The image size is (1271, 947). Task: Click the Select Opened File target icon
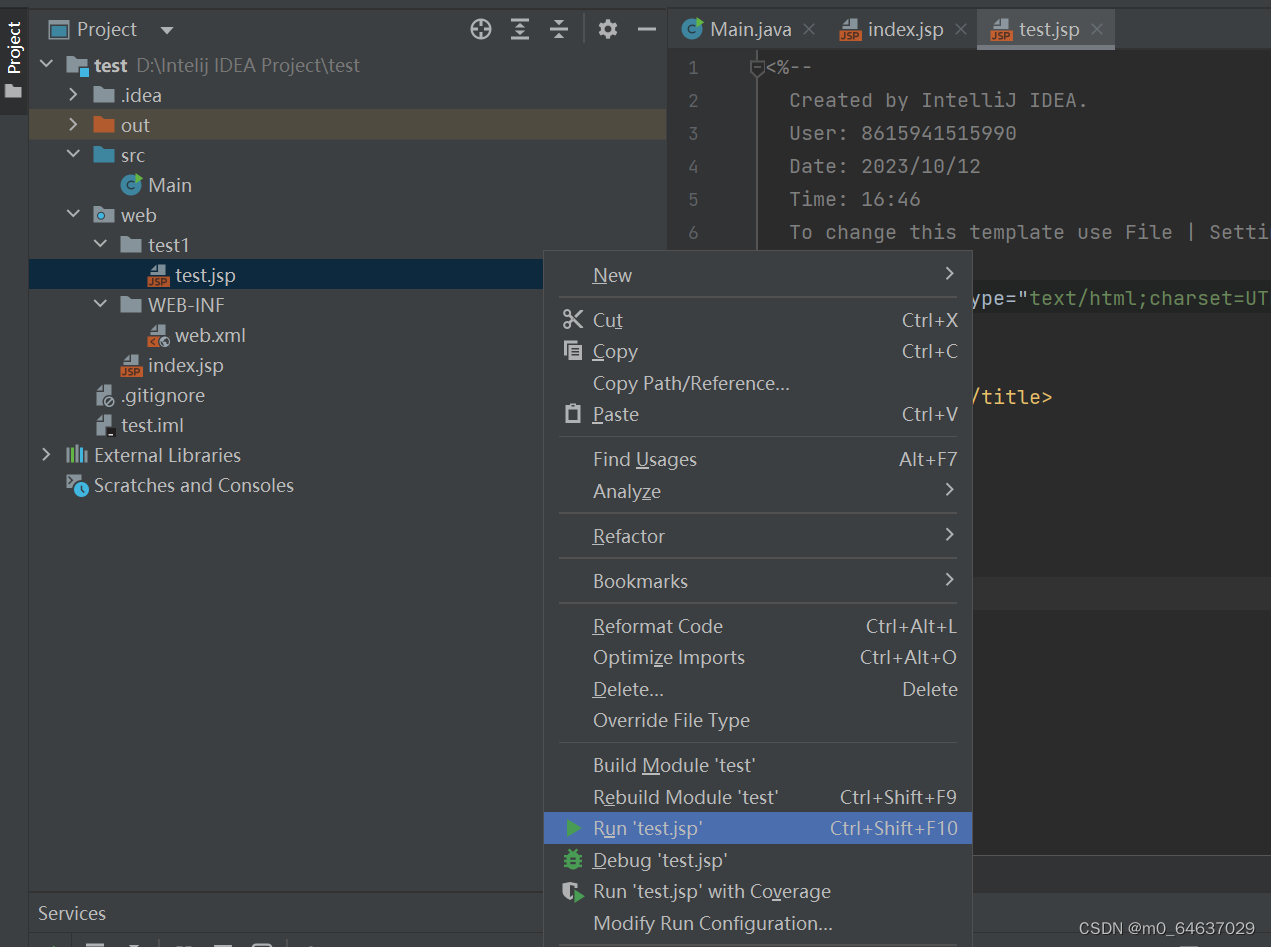tap(481, 30)
